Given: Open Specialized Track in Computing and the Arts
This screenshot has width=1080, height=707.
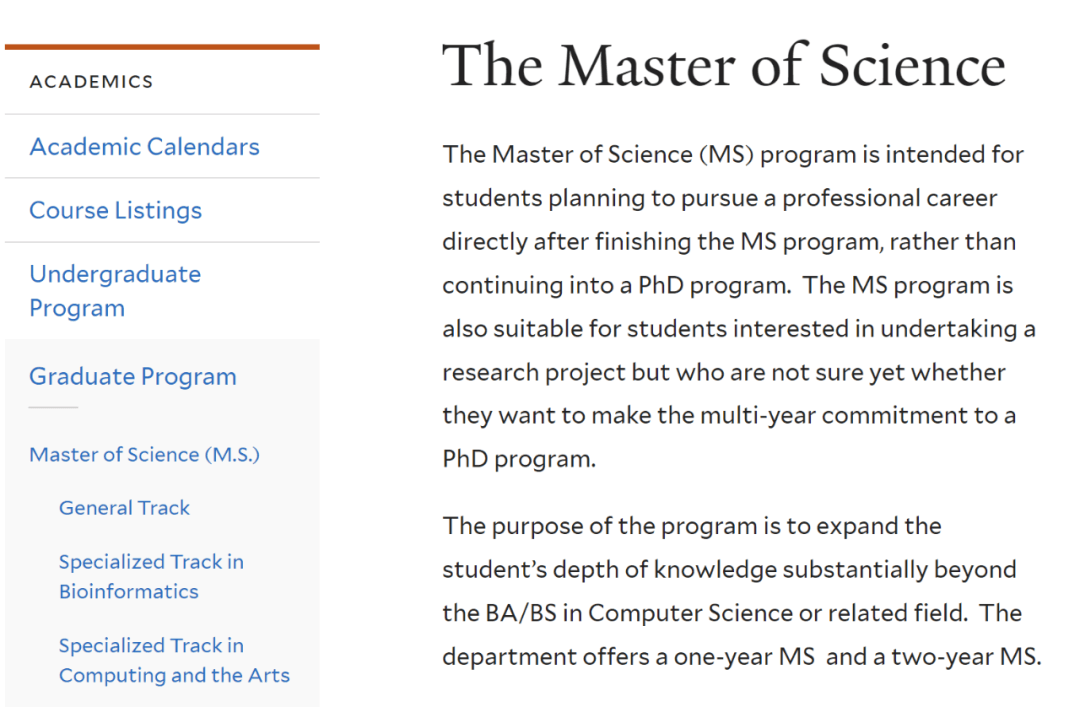Looking at the screenshot, I should coord(174,660).
